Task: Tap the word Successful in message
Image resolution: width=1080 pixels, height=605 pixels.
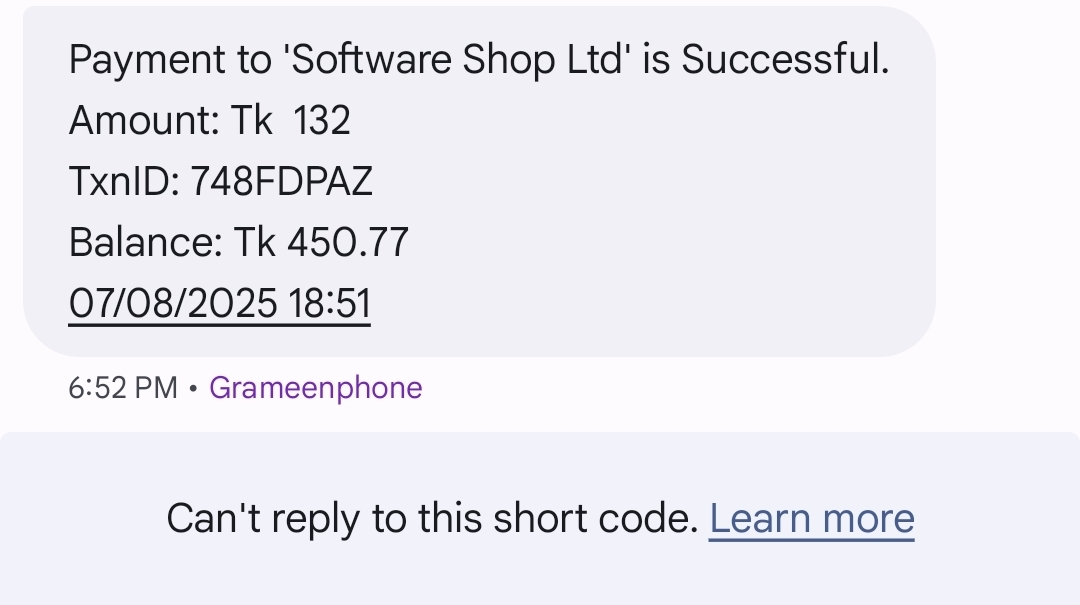Action: tap(785, 59)
